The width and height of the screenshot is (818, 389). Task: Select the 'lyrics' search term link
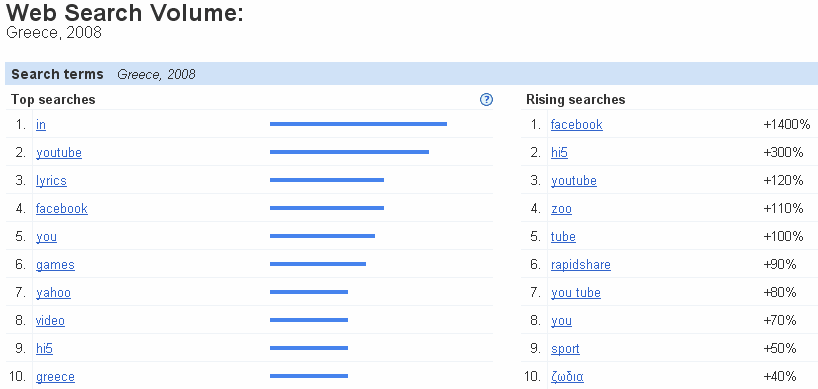tap(51, 181)
